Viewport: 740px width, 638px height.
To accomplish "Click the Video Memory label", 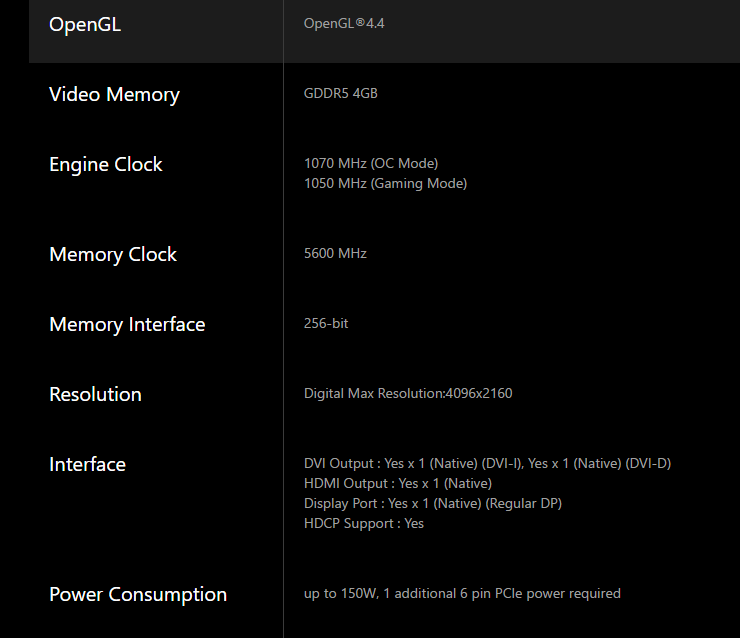I will [x=114, y=95].
